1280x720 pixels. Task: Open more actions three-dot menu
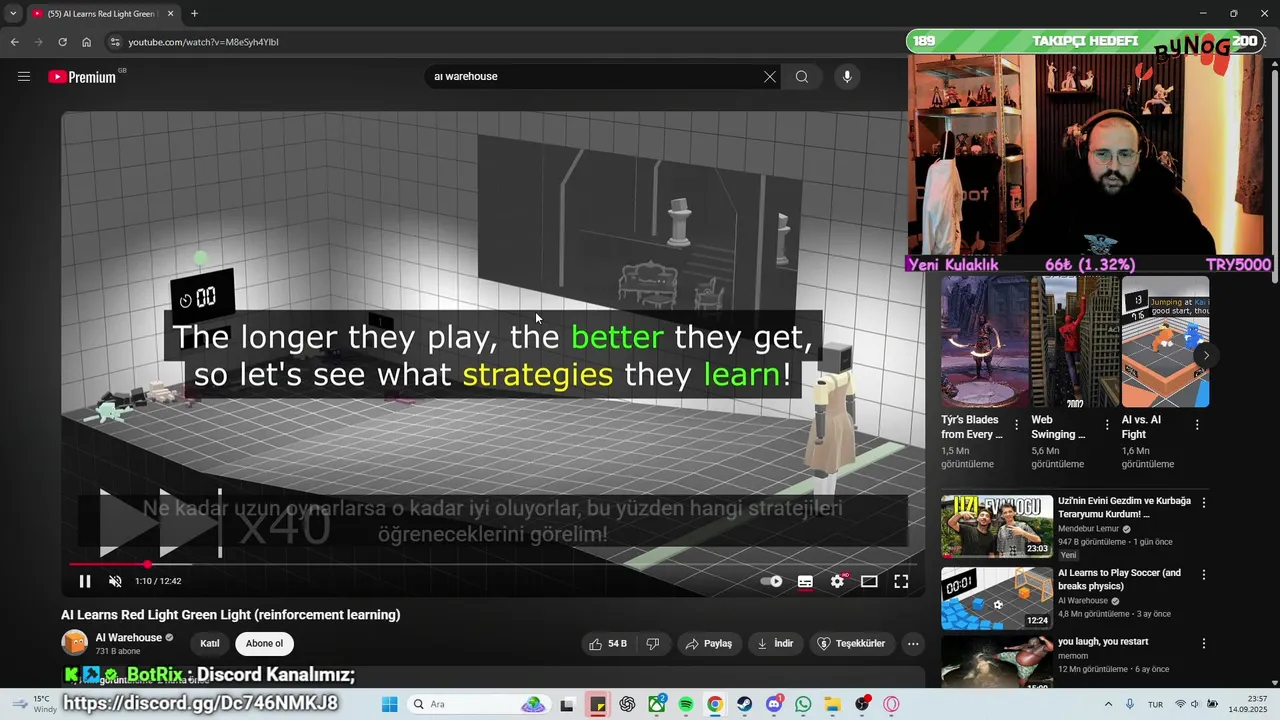click(x=913, y=644)
